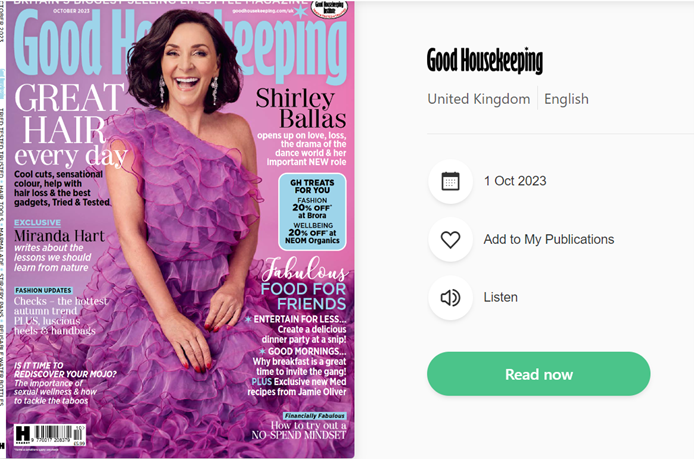Open the issue with Read now
This screenshot has height=459, width=694.
click(x=539, y=374)
